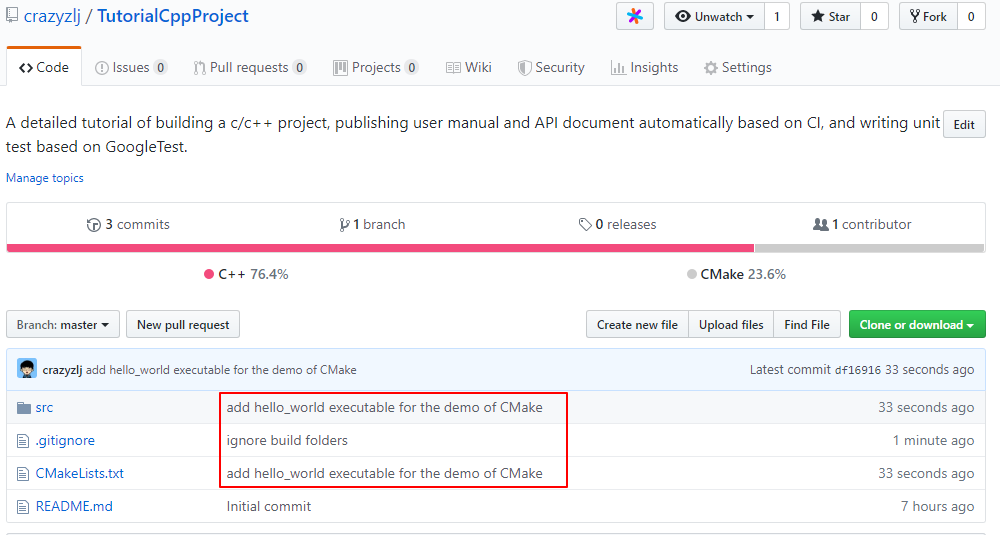Click the branch icon beside 1 branch
The width and height of the screenshot is (1000, 535).
pos(344,224)
